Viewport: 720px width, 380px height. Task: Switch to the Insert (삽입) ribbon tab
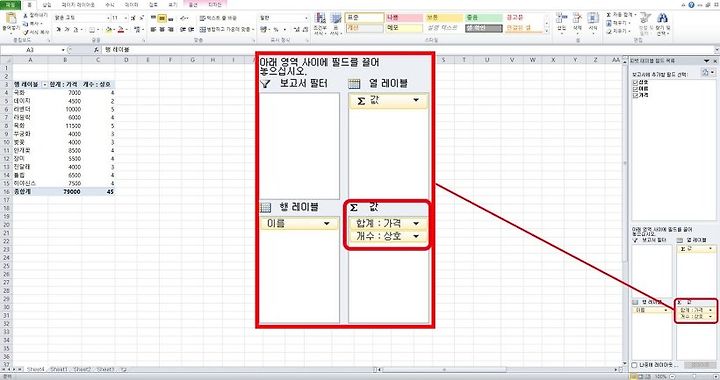coord(47,5)
